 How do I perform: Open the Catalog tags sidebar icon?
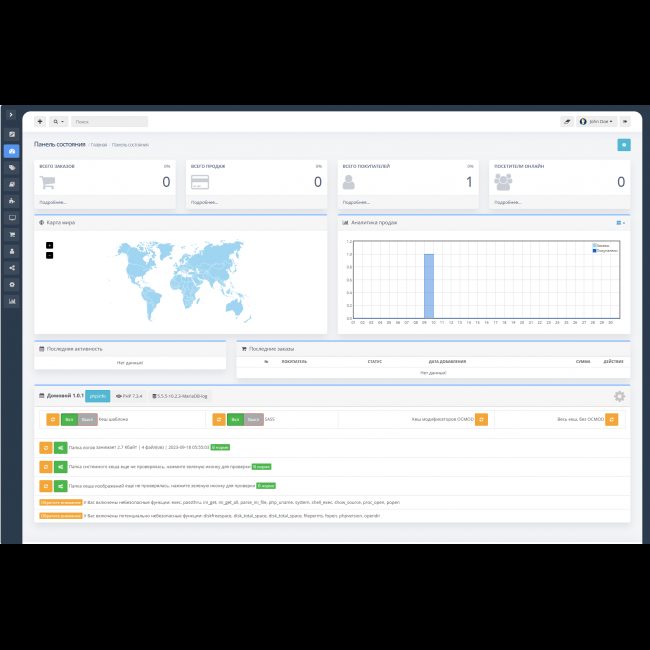point(11,168)
